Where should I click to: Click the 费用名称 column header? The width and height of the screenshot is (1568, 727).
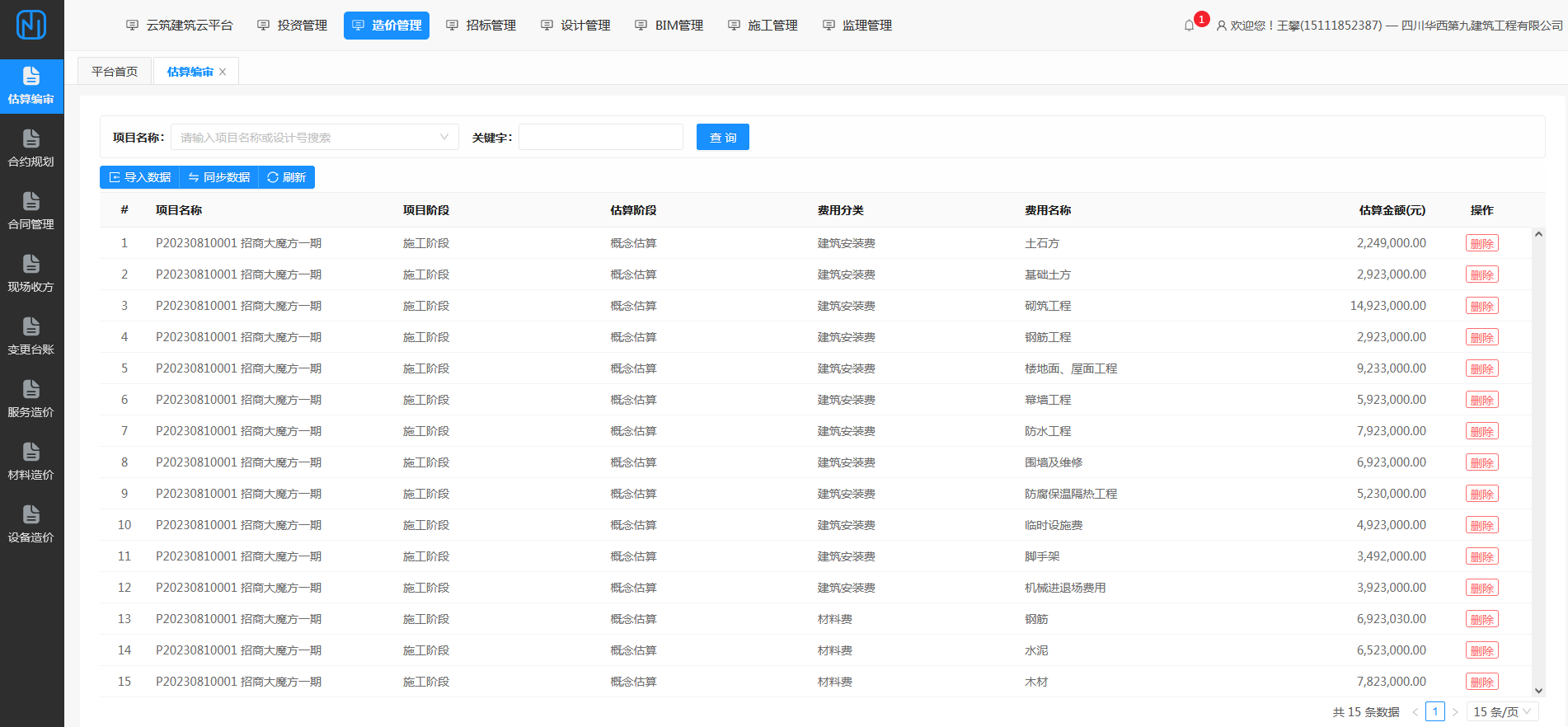tap(1048, 210)
